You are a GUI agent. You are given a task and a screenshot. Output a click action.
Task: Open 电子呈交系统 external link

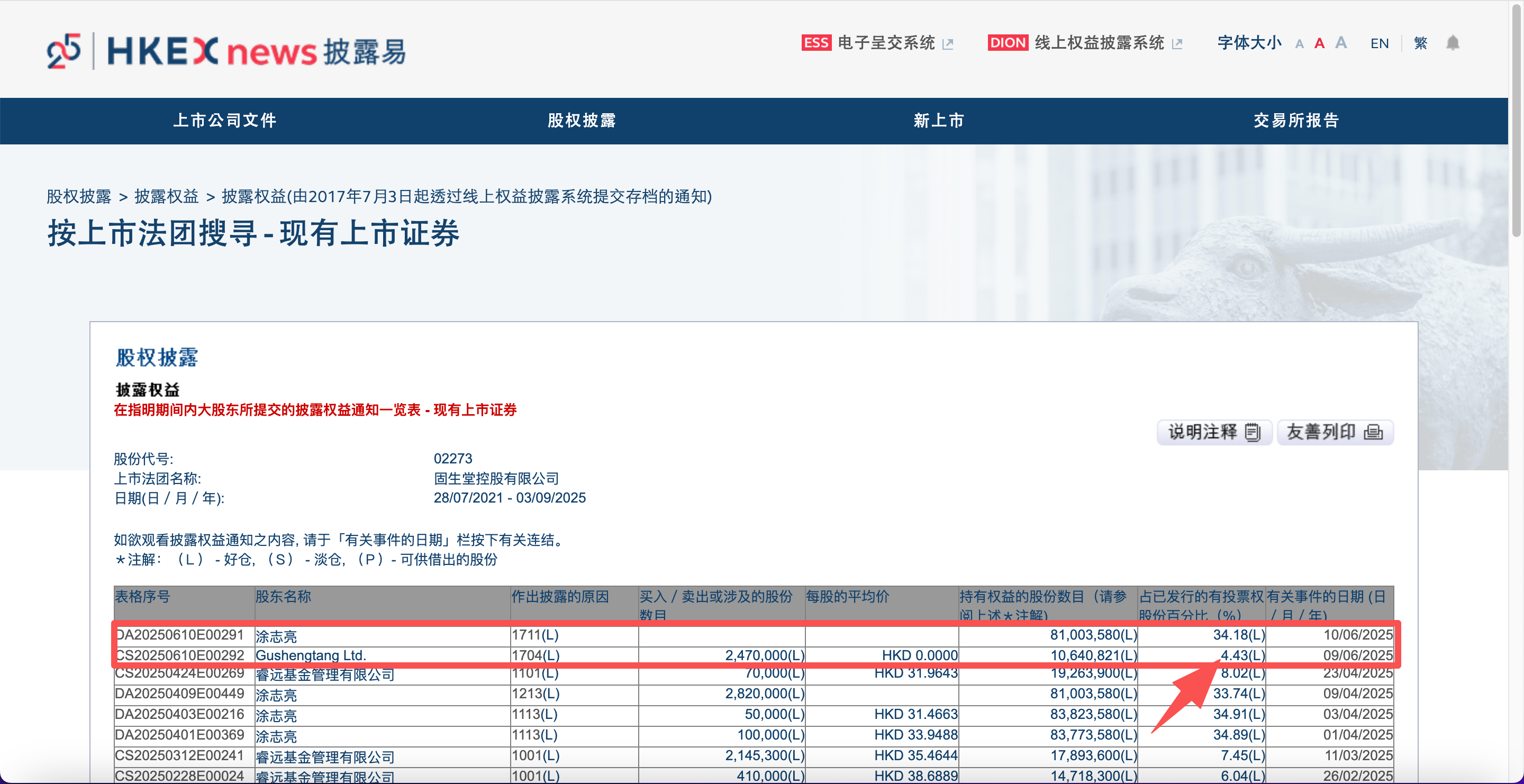click(x=886, y=42)
